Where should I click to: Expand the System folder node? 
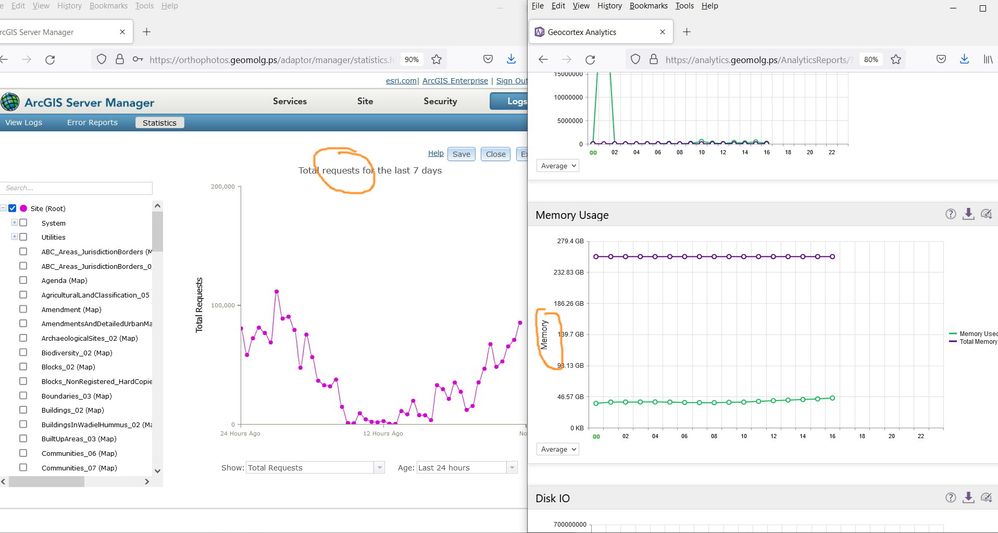[14, 223]
